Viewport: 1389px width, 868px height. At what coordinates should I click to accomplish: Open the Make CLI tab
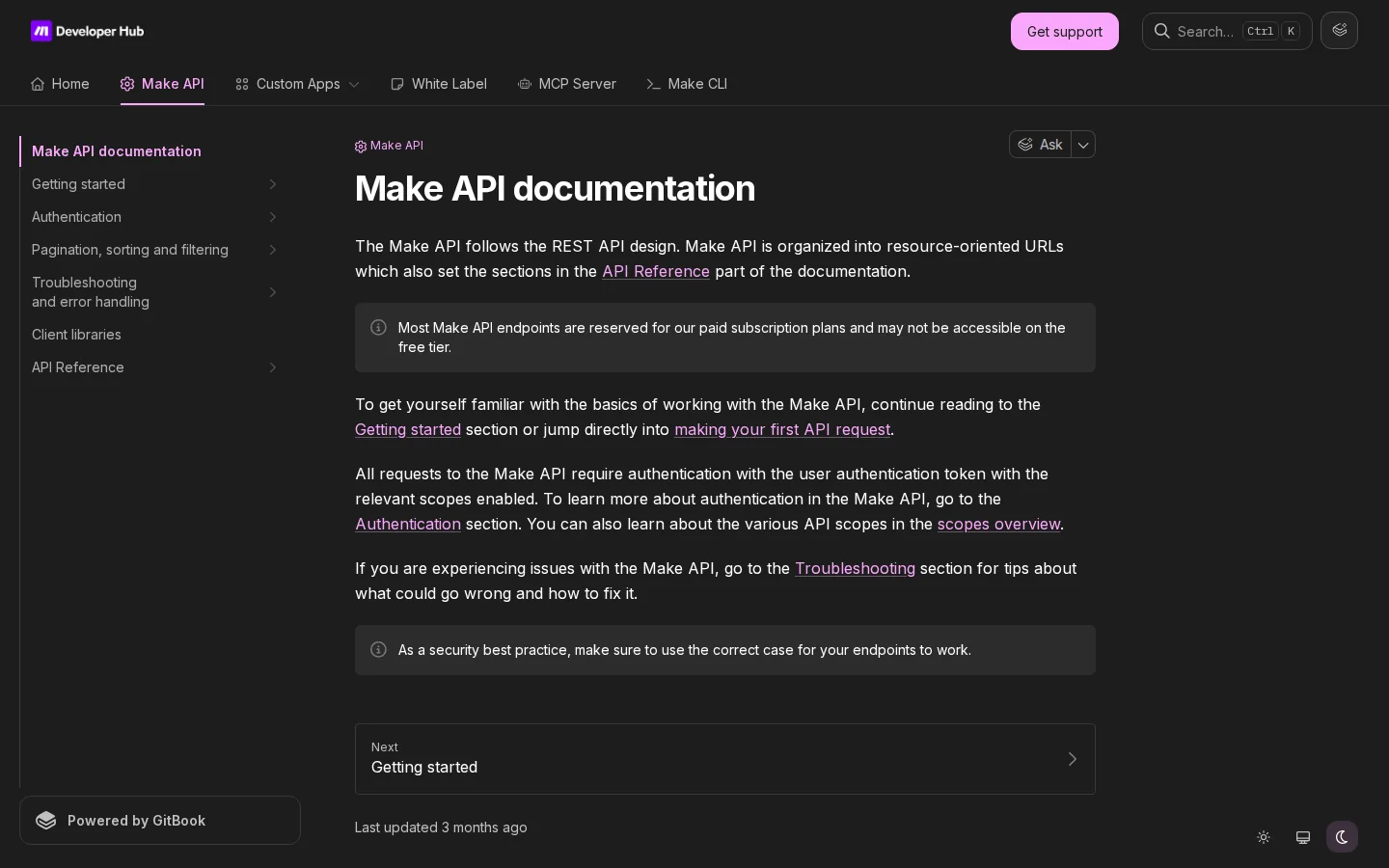(687, 84)
